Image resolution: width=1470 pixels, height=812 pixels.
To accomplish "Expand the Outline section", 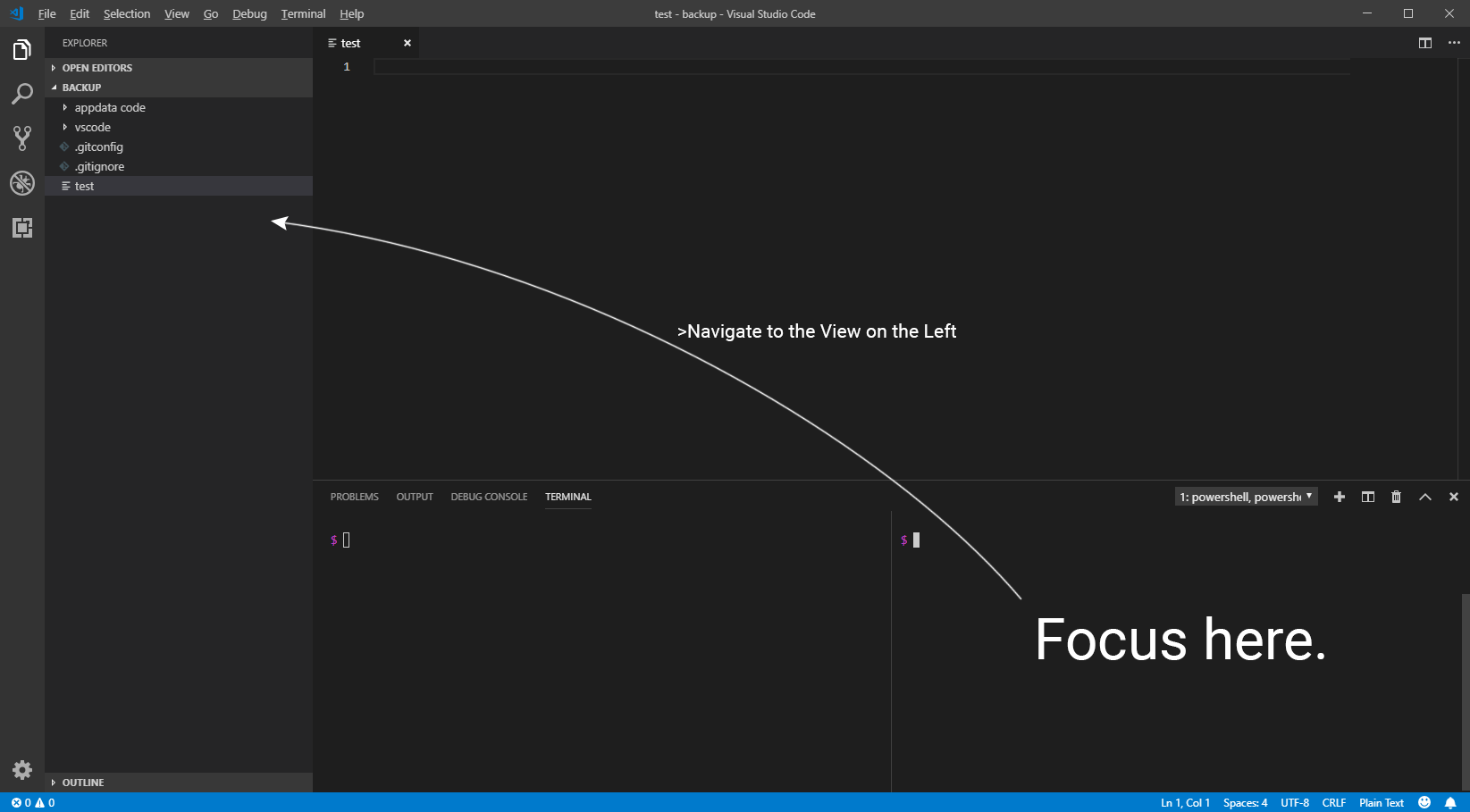I will point(179,783).
